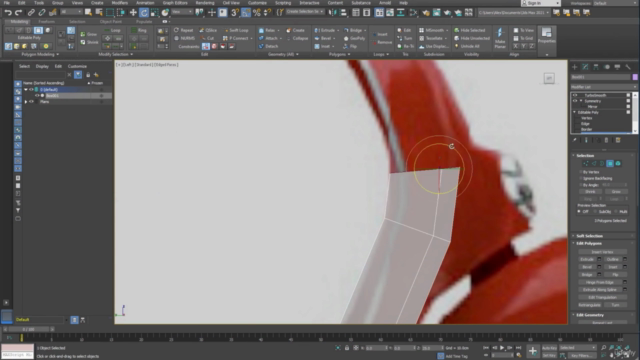Open the Modifiers menu
The width and height of the screenshot is (640, 360).
120,3
